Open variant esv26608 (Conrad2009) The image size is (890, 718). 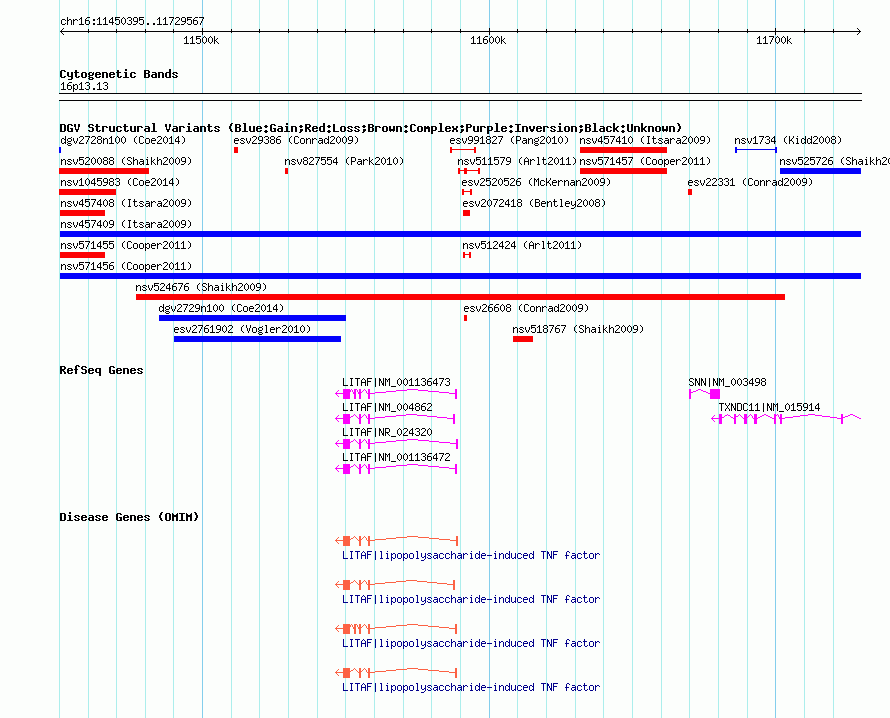pyautogui.click(x=526, y=308)
